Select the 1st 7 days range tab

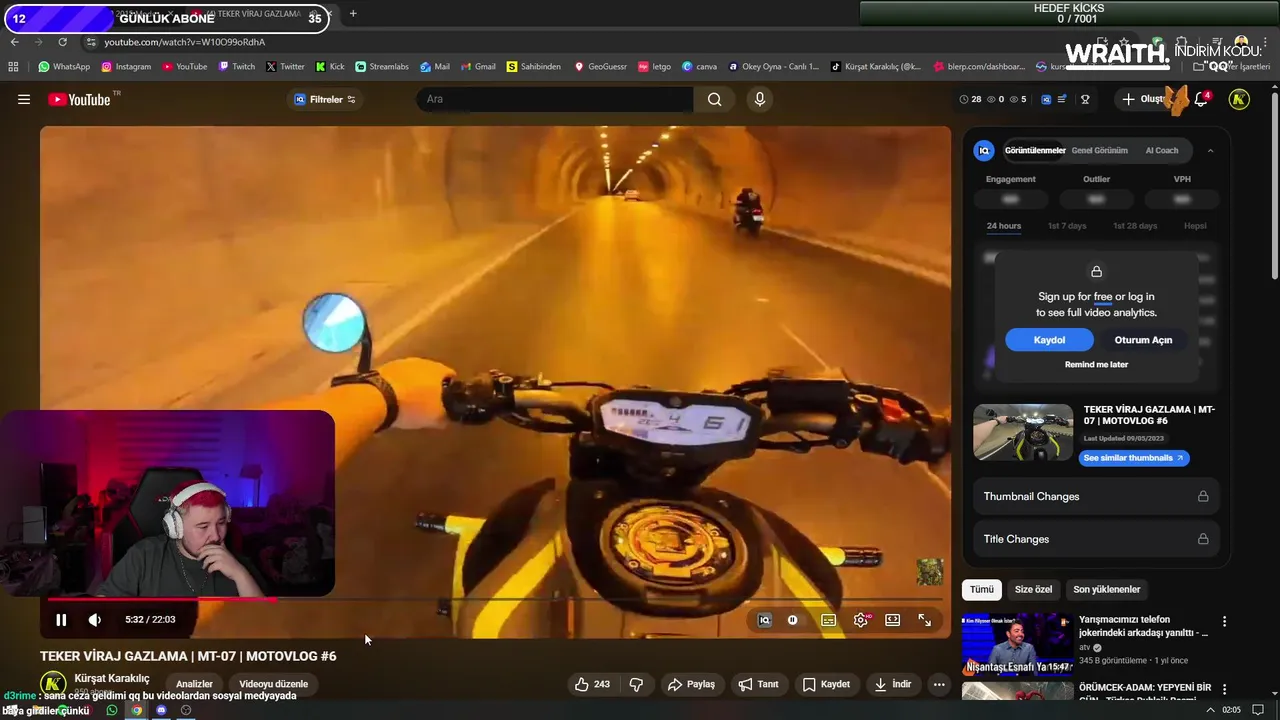tap(1067, 226)
